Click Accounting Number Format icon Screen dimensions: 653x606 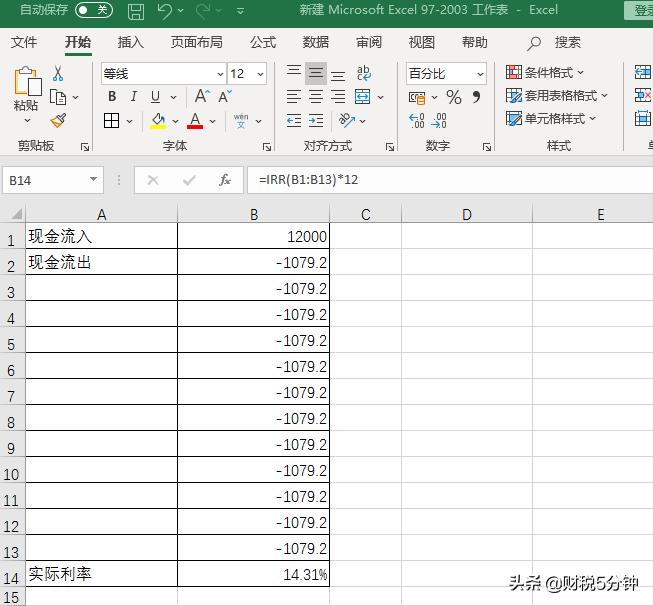coord(417,97)
